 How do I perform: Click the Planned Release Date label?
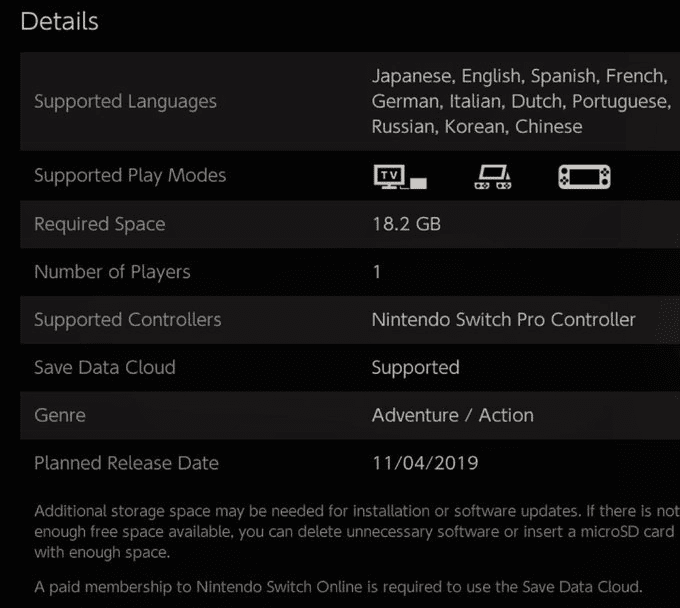tap(126, 463)
